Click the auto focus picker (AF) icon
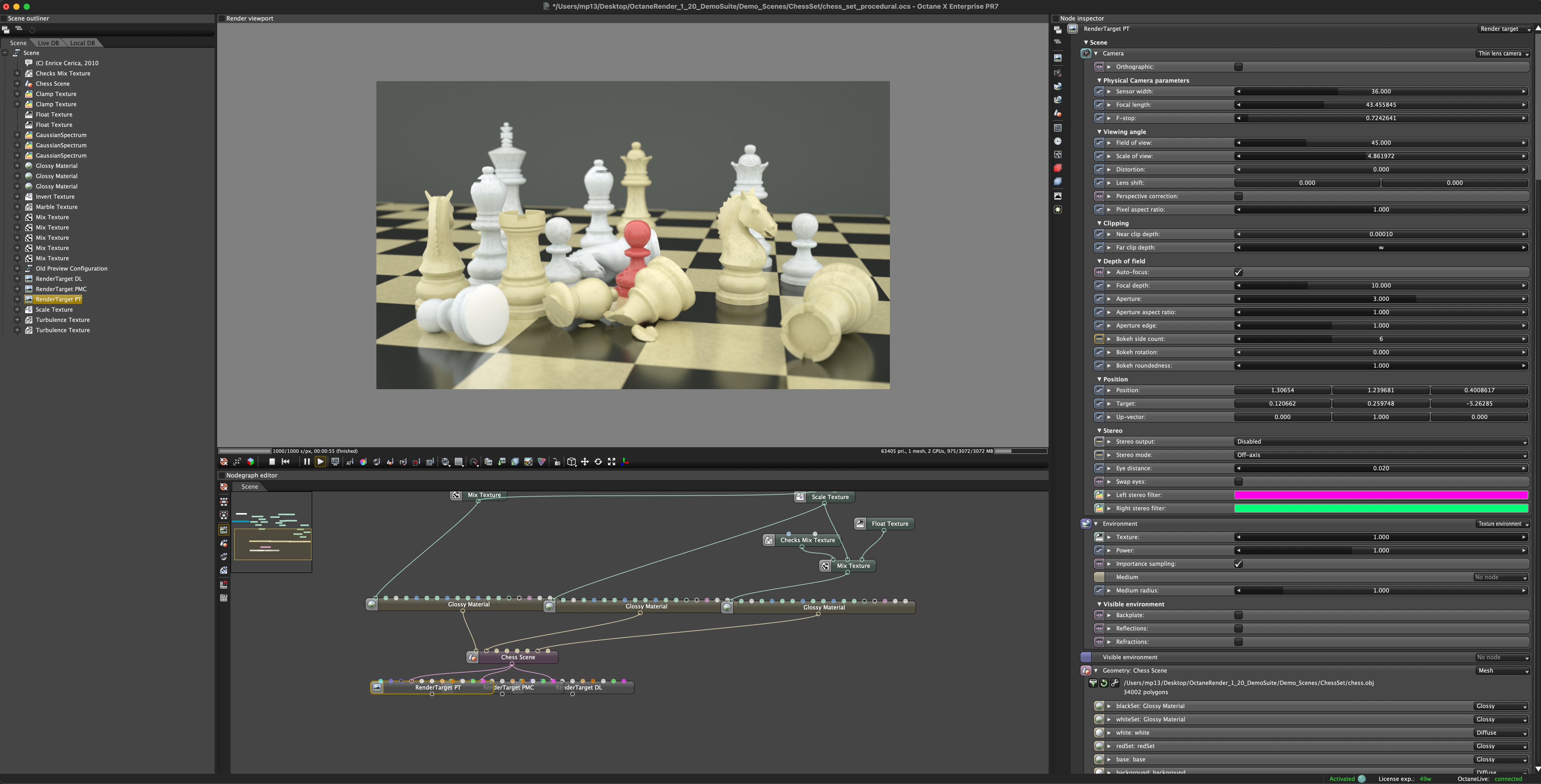 pos(350,462)
